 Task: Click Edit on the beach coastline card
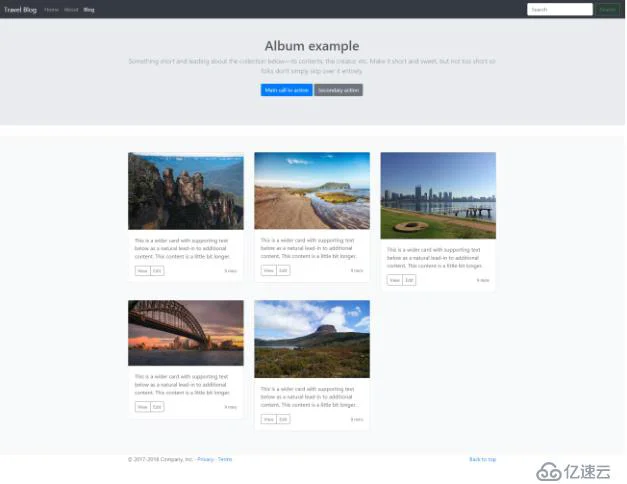(284, 270)
